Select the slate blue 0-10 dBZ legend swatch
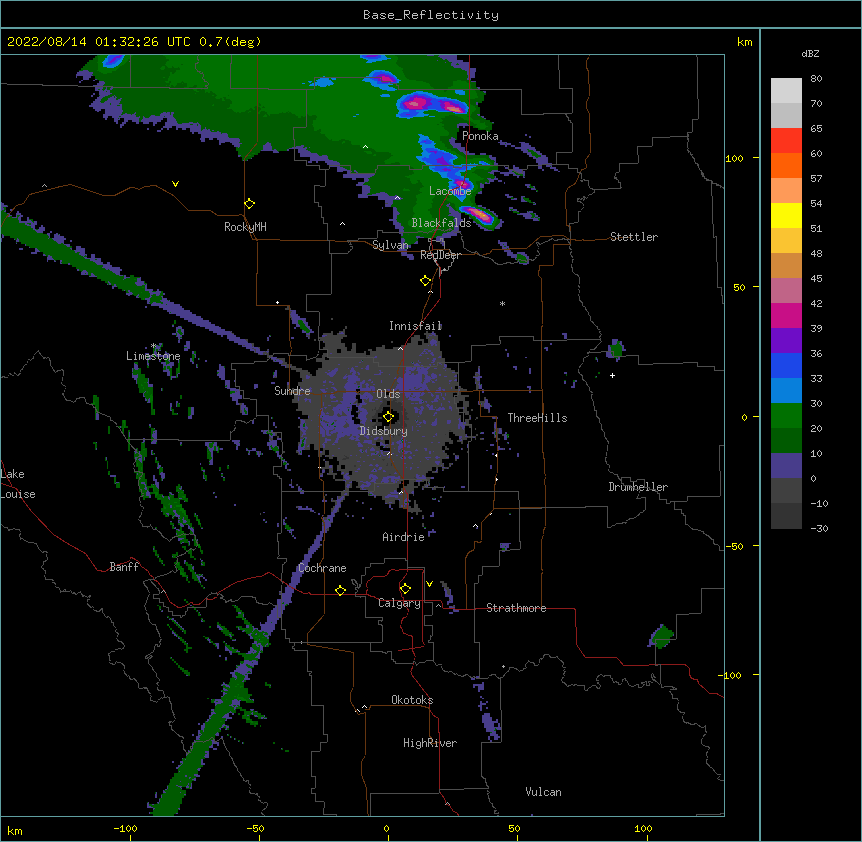The image size is (862, 842). [x=786, y=466]
